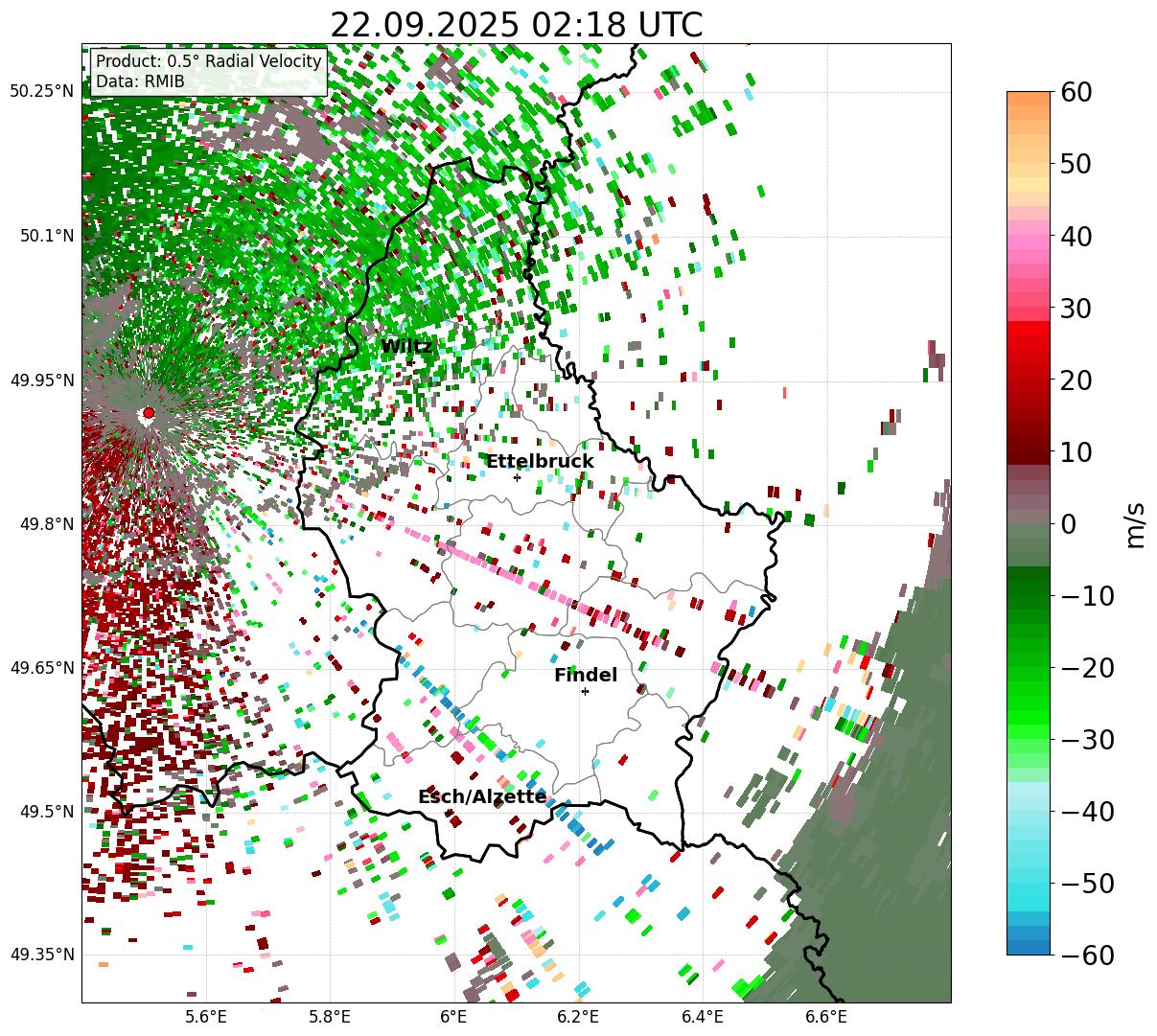The height and width of the screenshot is (1036, 1157).
Task: Click the 50.25°N latitude tick label
Action: tap(42, 92)
